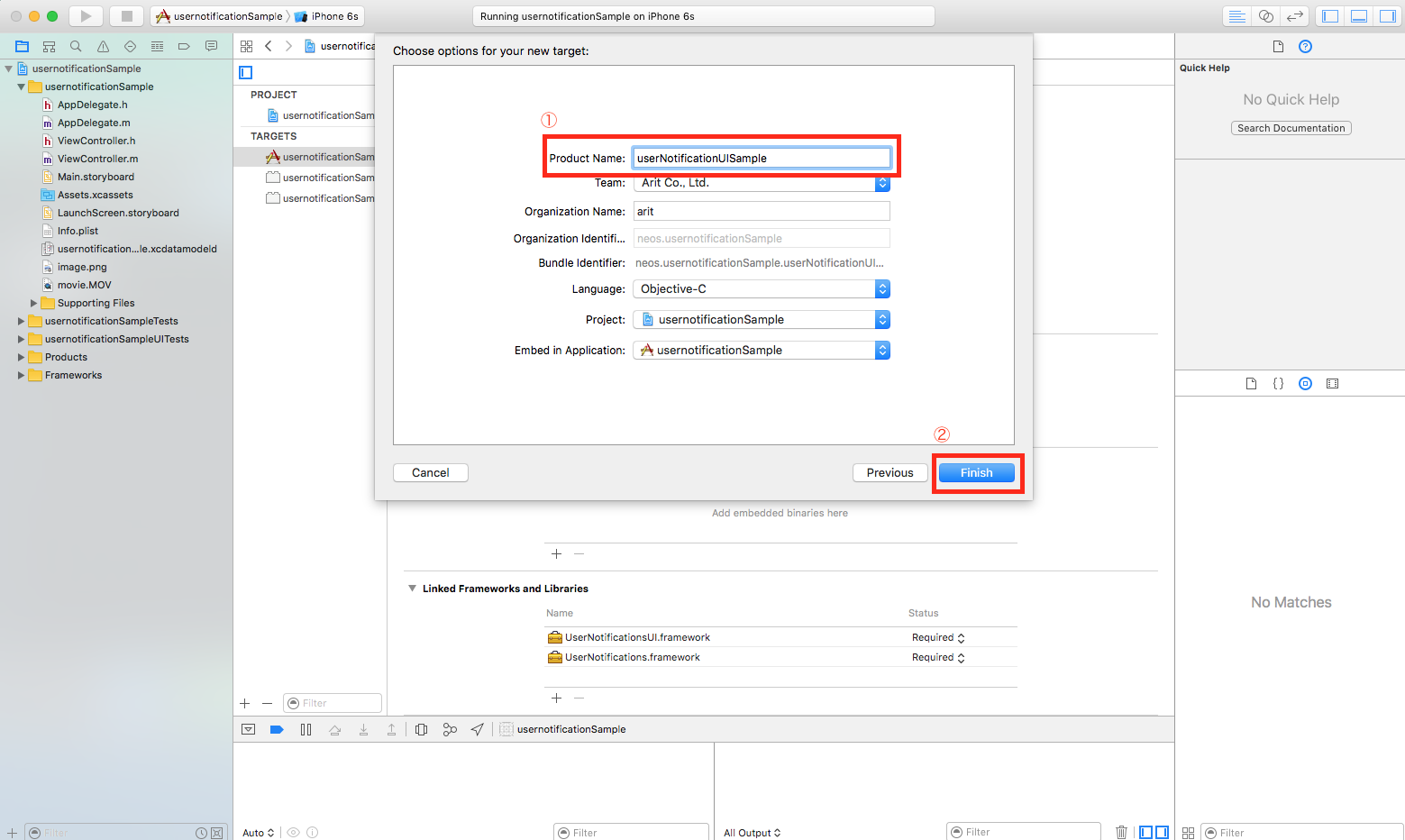Screen dimensions: 1405x840
Task: Toggle breakpoints activation in debug bar
Action: coord(277,729)
